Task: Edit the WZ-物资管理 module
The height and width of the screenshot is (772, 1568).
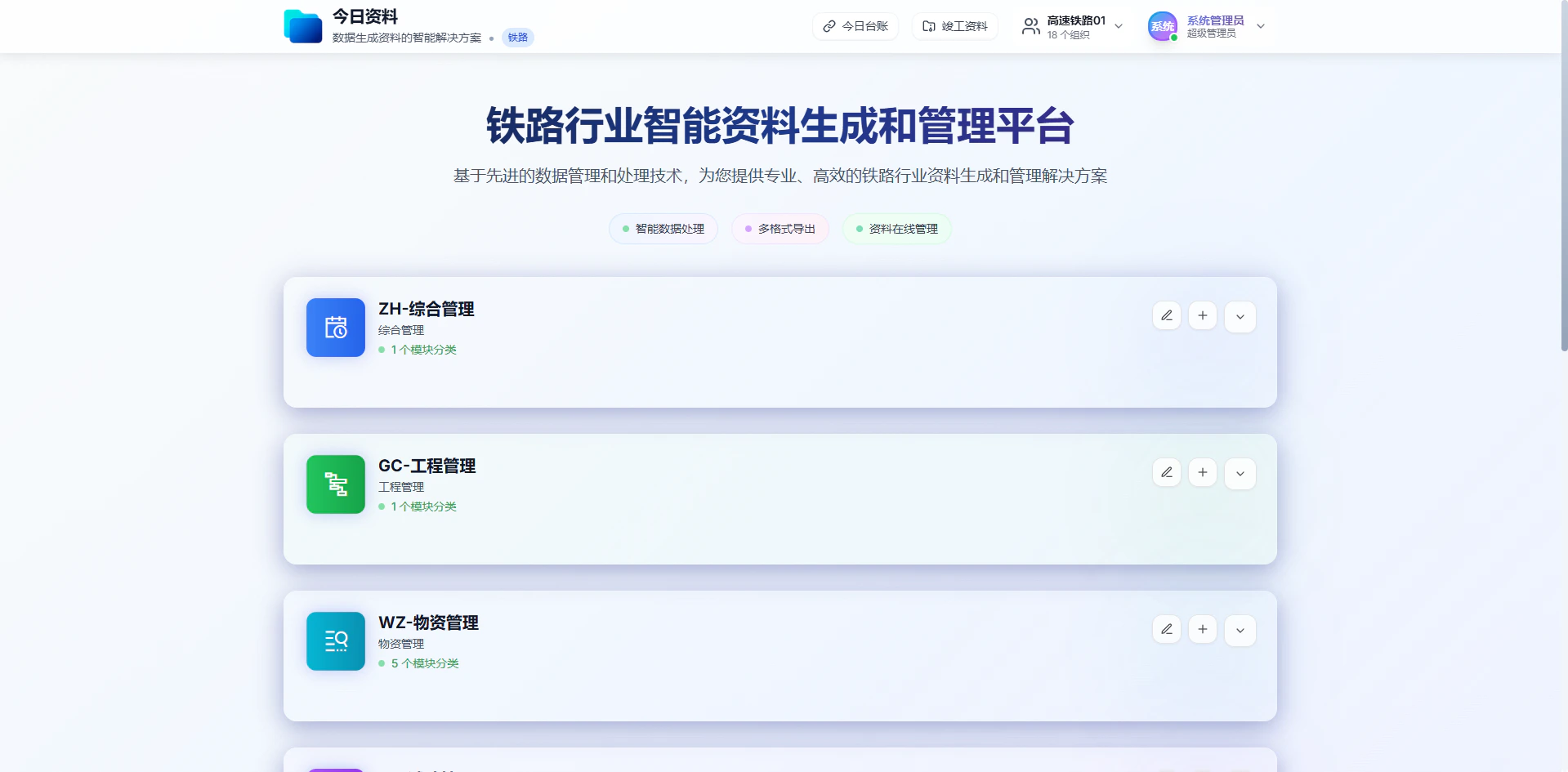Action: click(1167, 629)
